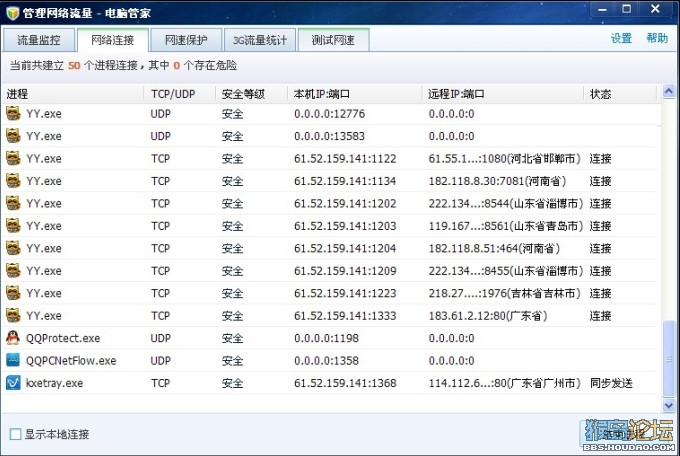Sort by the 本机IP:端口 column header
Viewport: 680px width, 456px height.
point(355,94)
